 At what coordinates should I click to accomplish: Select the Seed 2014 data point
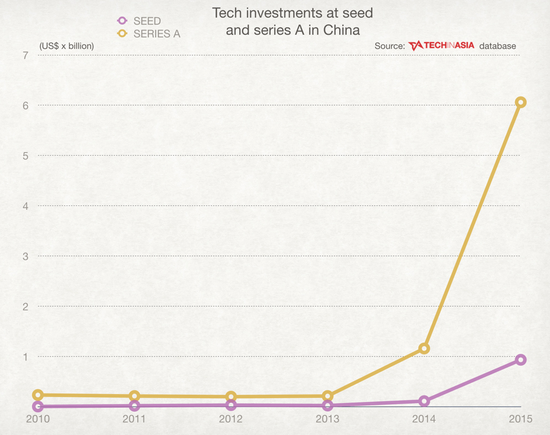point(424,401)
